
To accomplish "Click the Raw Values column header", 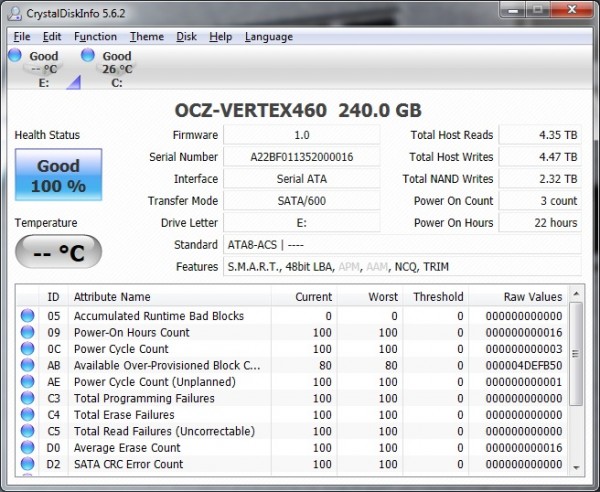I will 518,297.
